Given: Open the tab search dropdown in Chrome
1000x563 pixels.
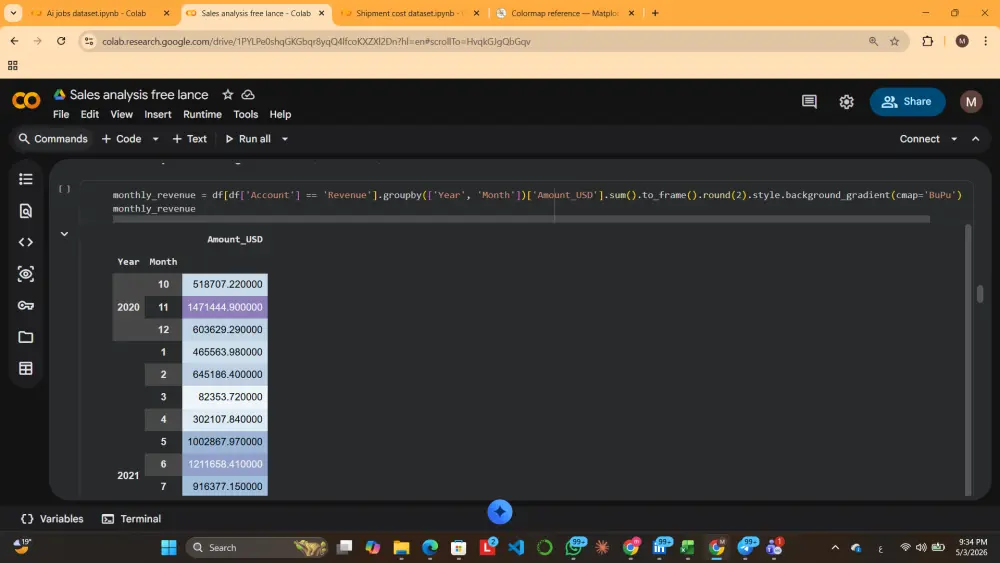Looking at the screenshot, I should (x=13, y=13).
